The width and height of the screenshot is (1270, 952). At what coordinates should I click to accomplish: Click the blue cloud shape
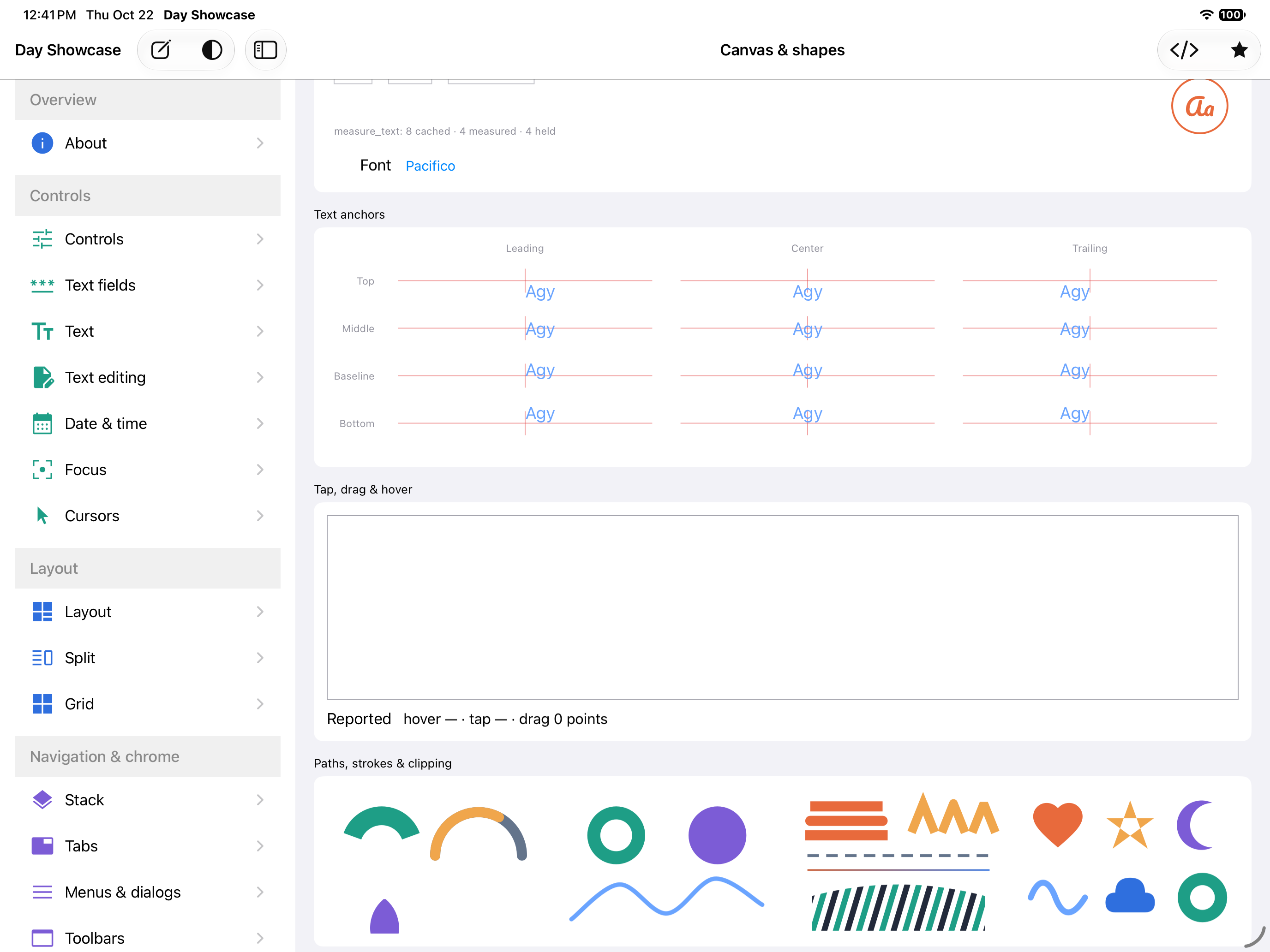pyautogui.click(x=1129, y=895)
